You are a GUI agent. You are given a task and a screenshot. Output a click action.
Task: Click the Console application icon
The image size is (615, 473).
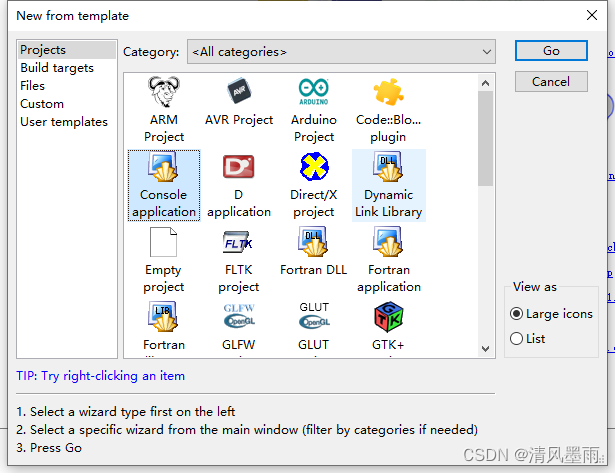point(164,167)
